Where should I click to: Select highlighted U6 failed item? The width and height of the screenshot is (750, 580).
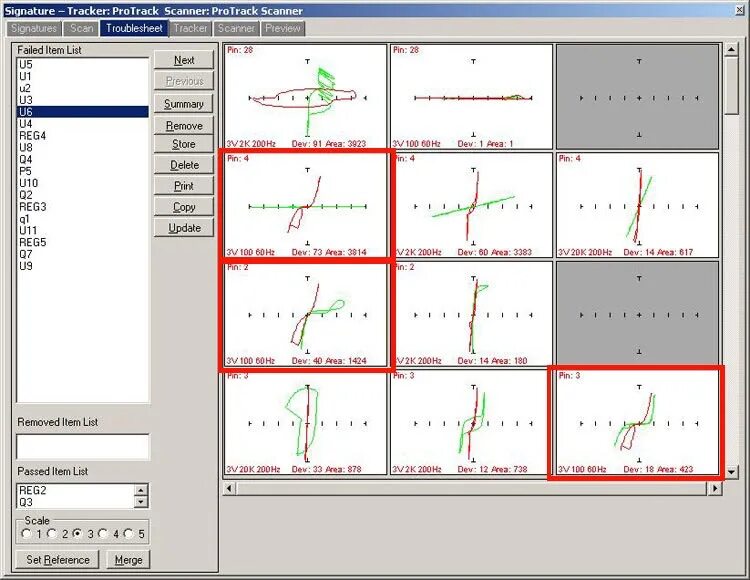(83, 112)
